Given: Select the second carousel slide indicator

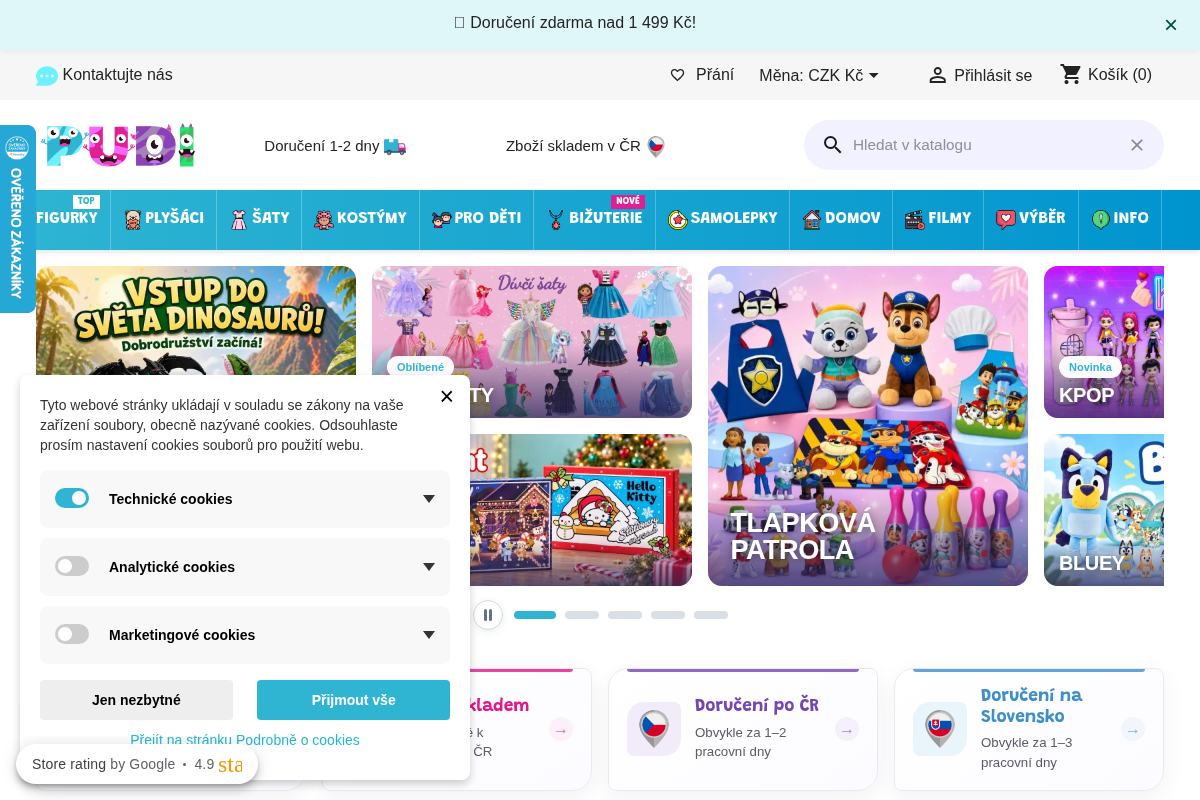Looking at the screenshot, I should coord(582,615).
